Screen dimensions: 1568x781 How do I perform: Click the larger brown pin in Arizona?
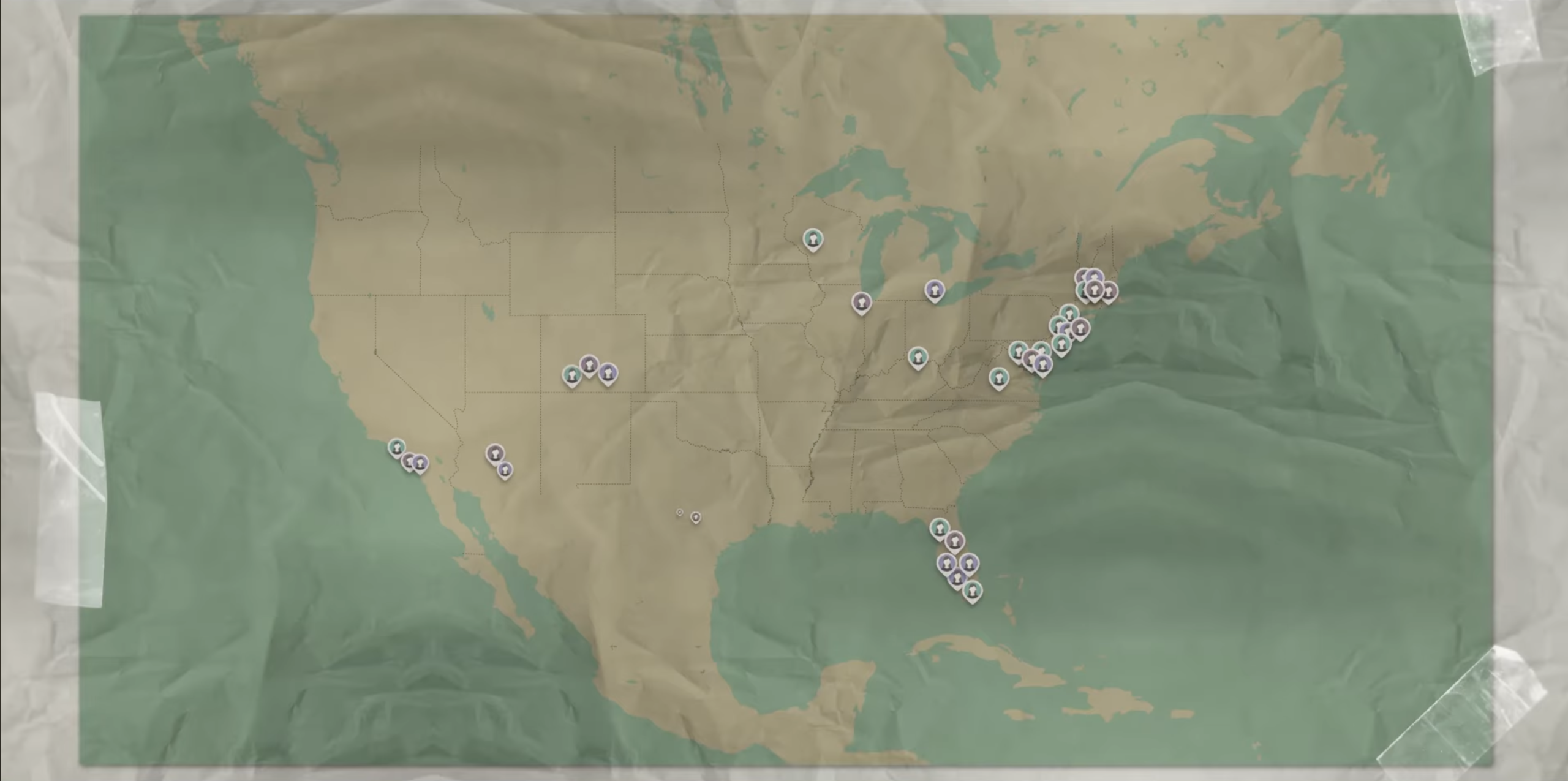pyautogui.click(x=495, y=453)
